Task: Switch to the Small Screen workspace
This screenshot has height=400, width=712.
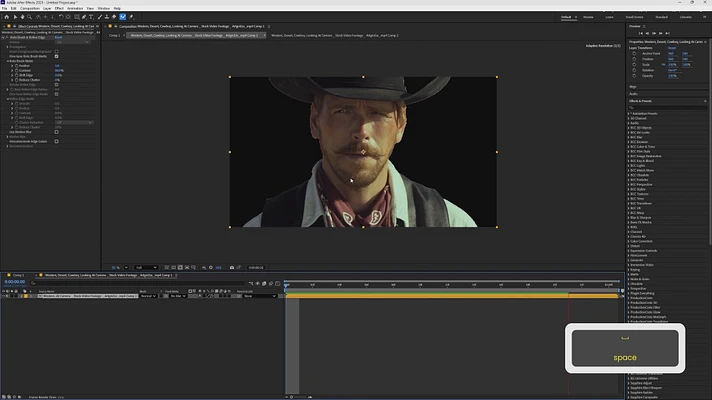Action: [634, 17]
